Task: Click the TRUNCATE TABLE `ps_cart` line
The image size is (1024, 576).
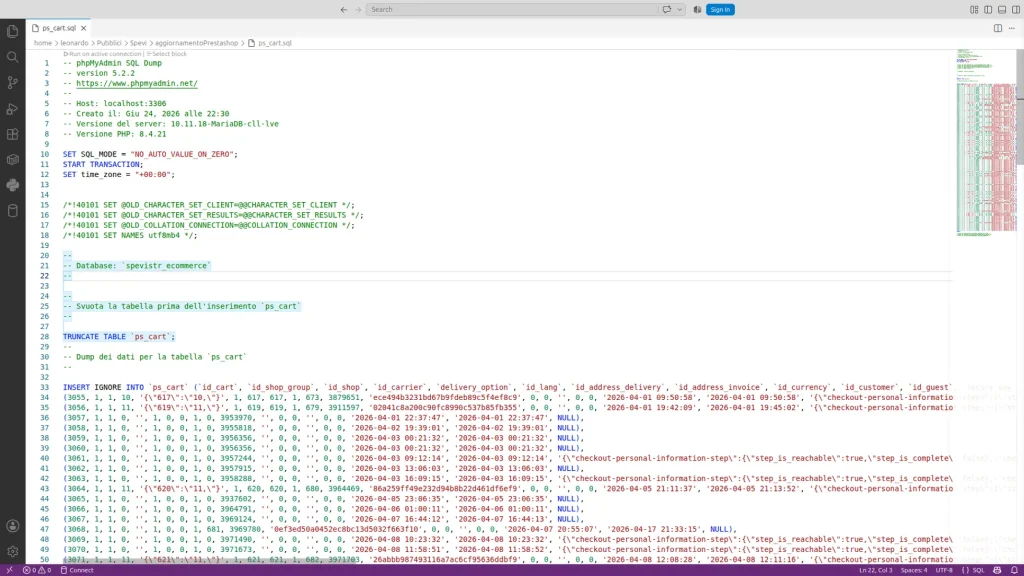Action: coord(119,337)
